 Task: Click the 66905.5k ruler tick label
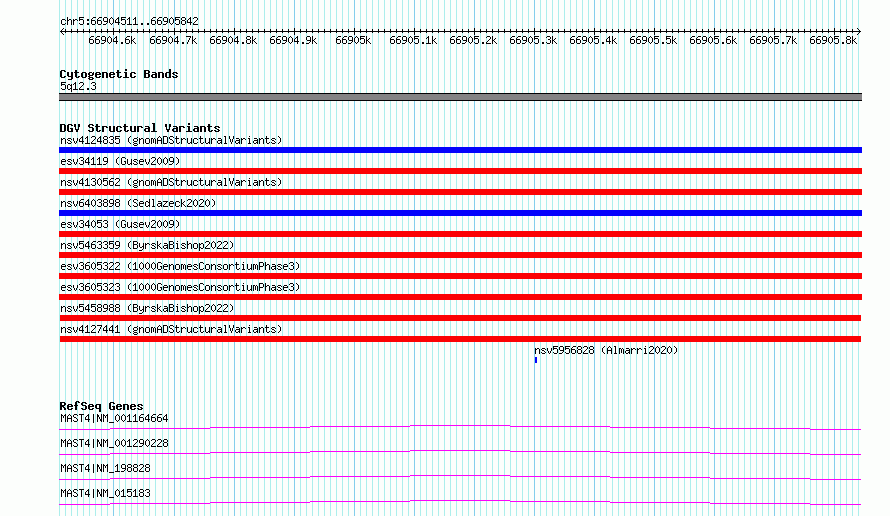653,40
